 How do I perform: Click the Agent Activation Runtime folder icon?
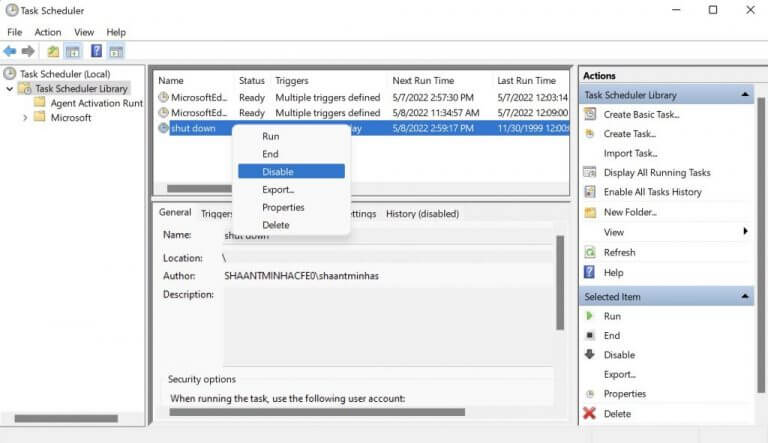[x=40, y=102]
